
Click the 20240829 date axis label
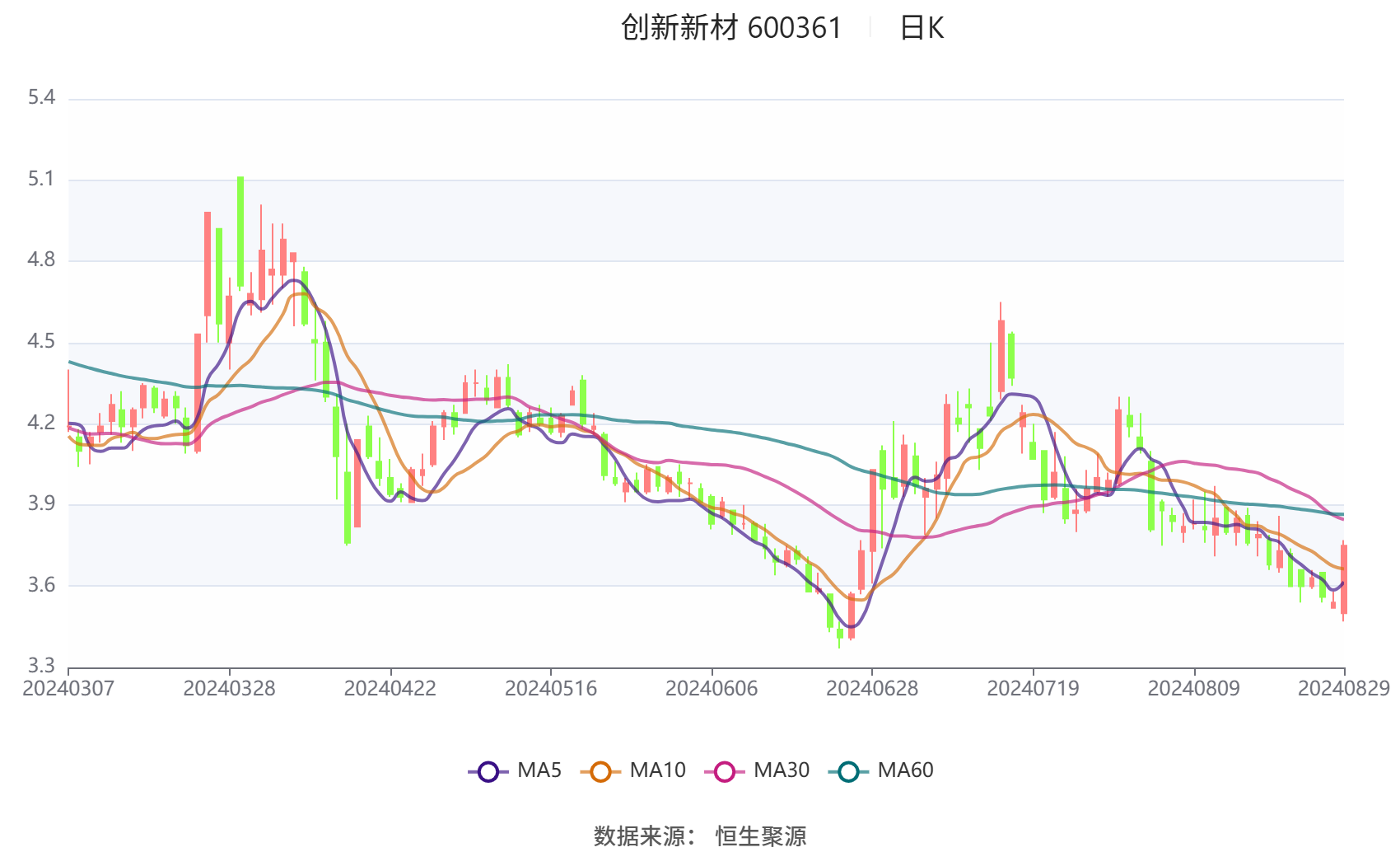pos(1344,688)
